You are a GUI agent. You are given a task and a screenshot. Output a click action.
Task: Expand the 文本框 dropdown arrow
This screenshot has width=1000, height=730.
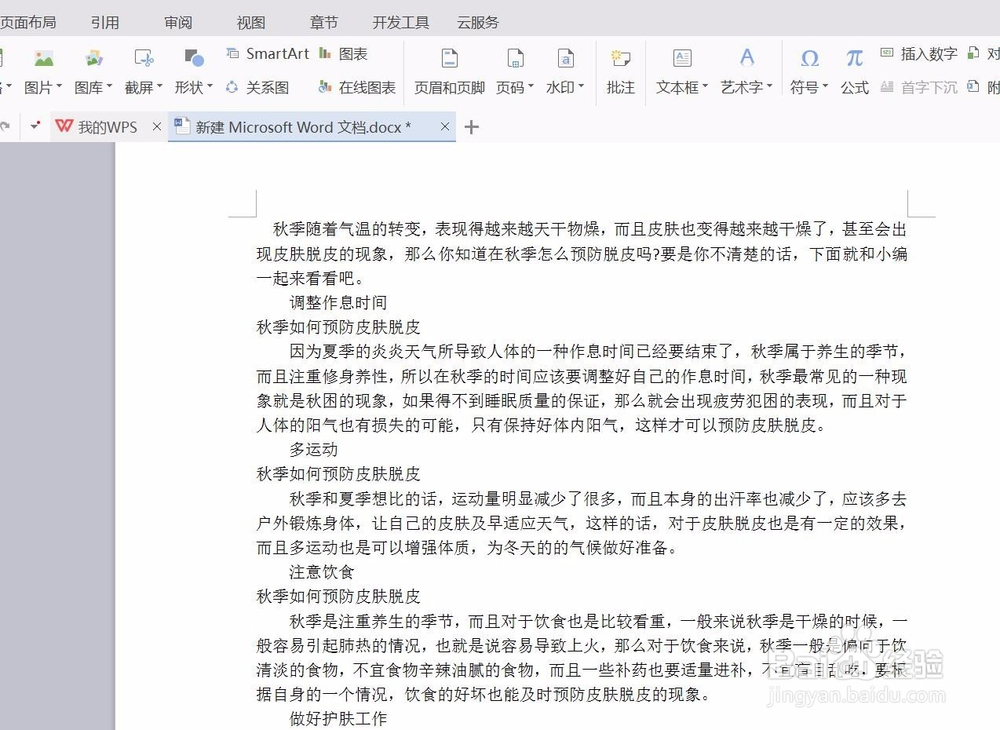[x=705, y=85]
